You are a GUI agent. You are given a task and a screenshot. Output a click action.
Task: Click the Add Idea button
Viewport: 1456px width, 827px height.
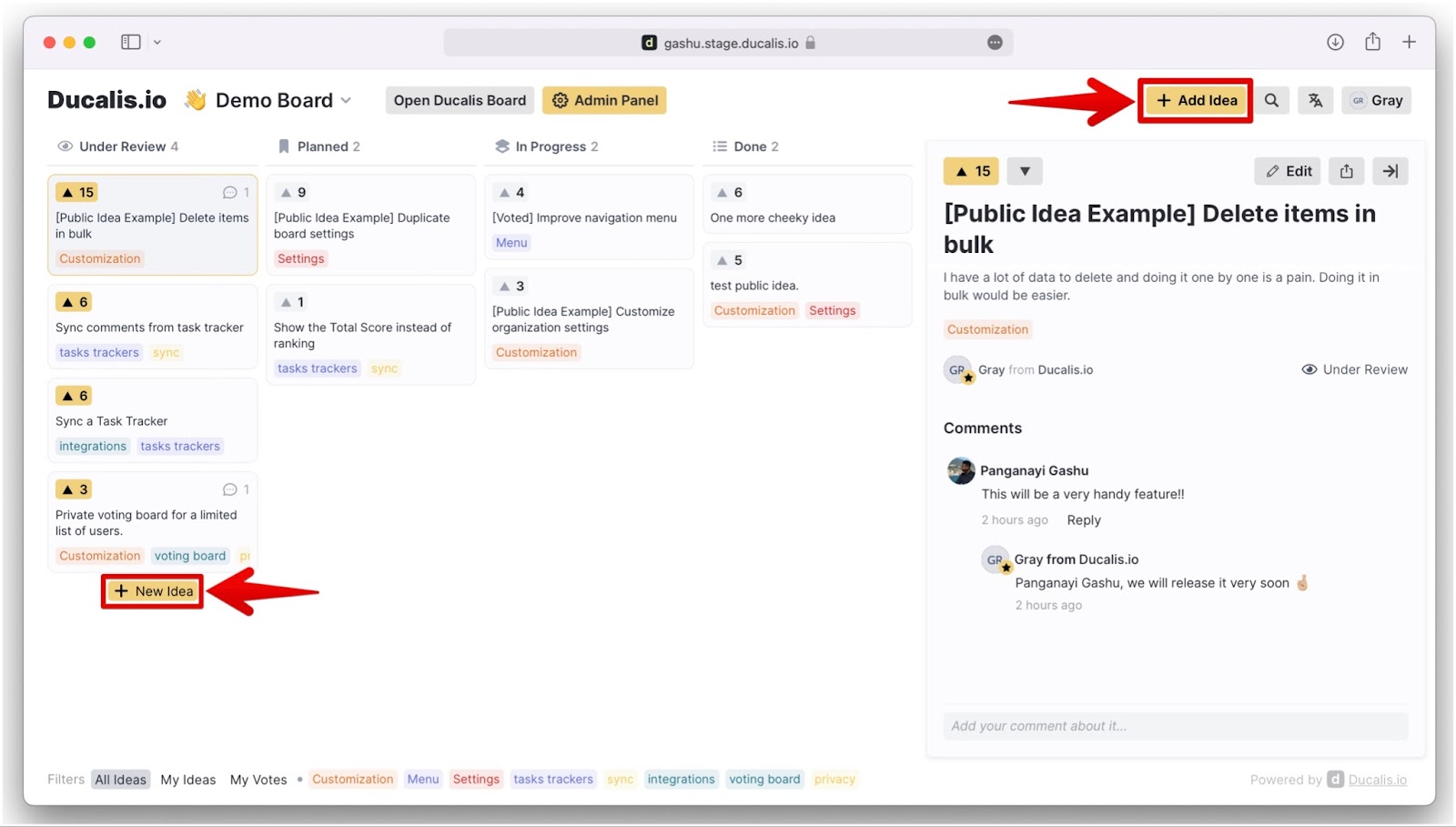click(1196, 100)
